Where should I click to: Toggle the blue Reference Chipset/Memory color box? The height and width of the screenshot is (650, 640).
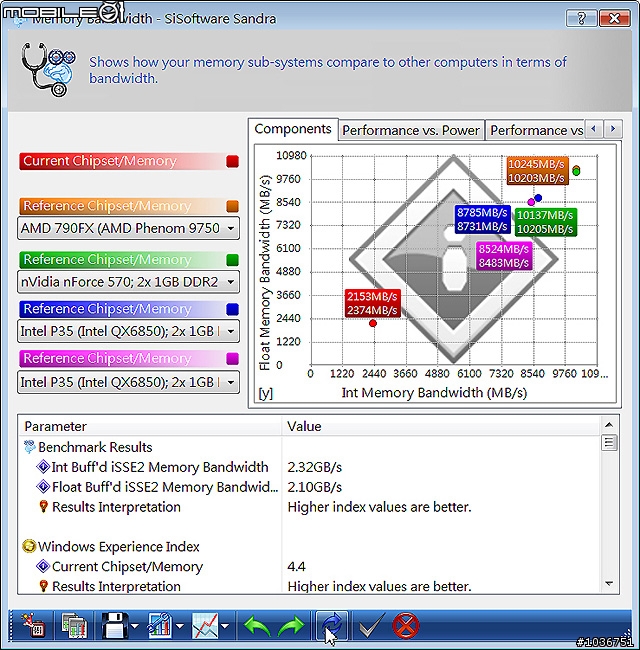tap(233, 309)
